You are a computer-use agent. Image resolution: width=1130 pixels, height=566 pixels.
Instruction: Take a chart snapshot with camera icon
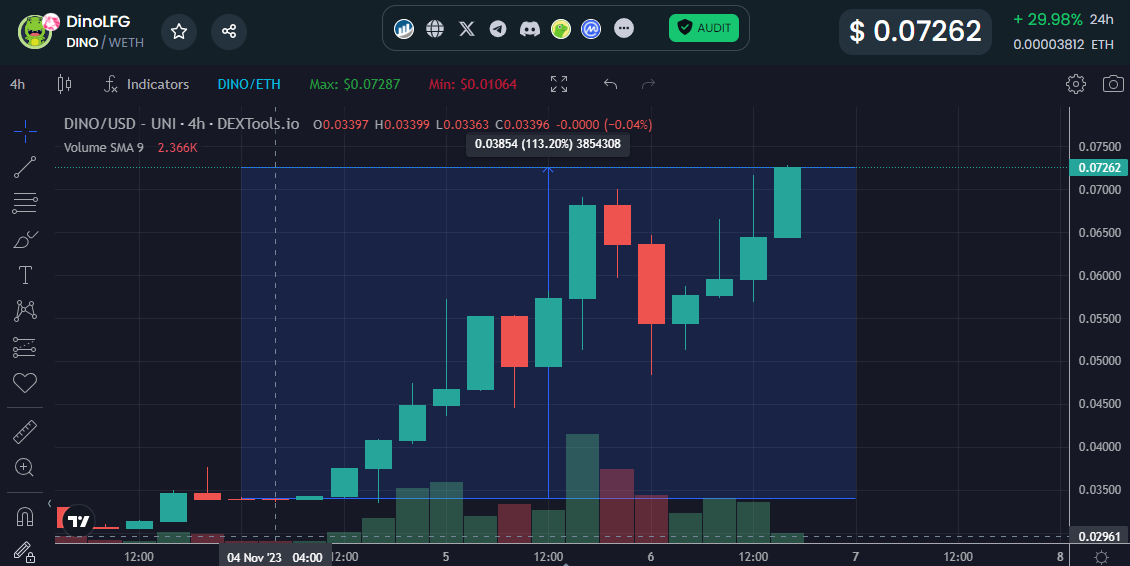(x=1113, y=84)
